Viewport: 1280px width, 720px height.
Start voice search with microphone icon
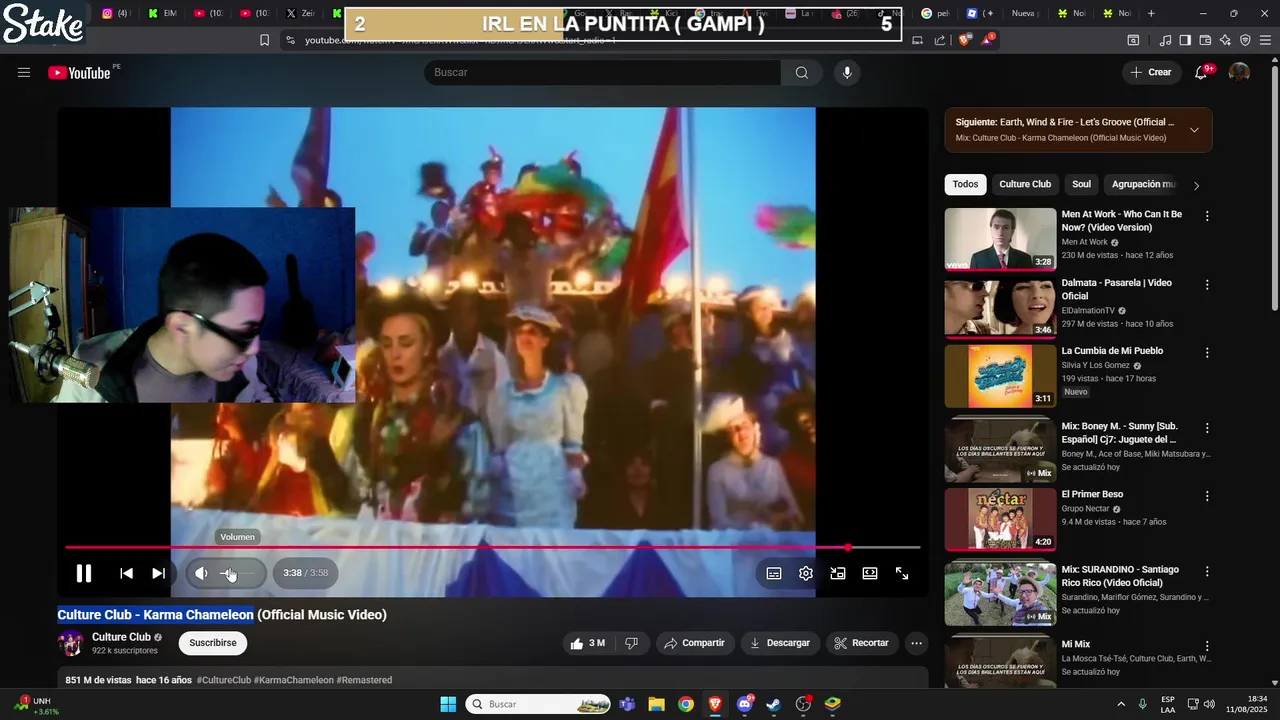tap(847, 72)
